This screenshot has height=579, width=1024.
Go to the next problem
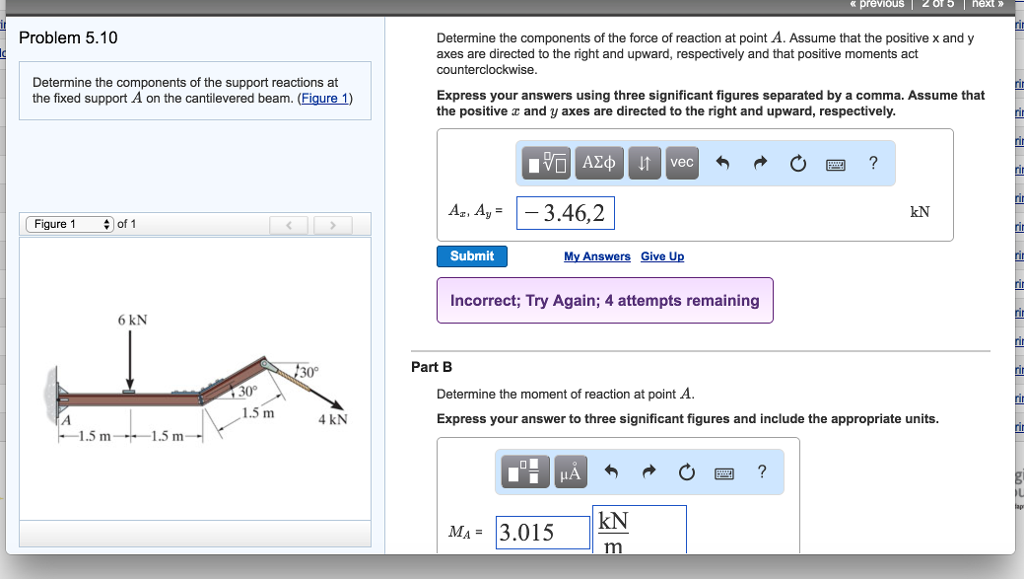(986, 4)
